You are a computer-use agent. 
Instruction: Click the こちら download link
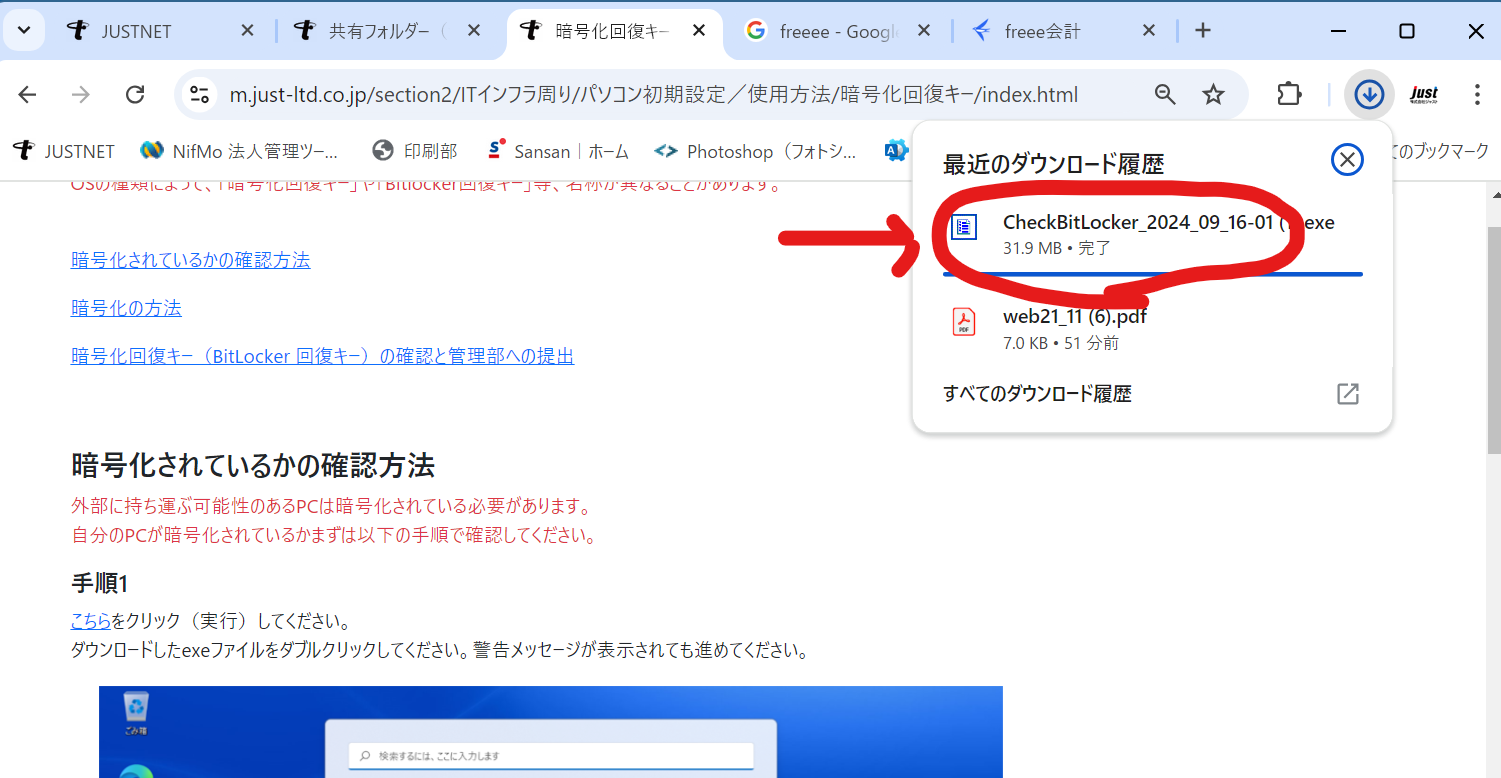pos(91,622)
